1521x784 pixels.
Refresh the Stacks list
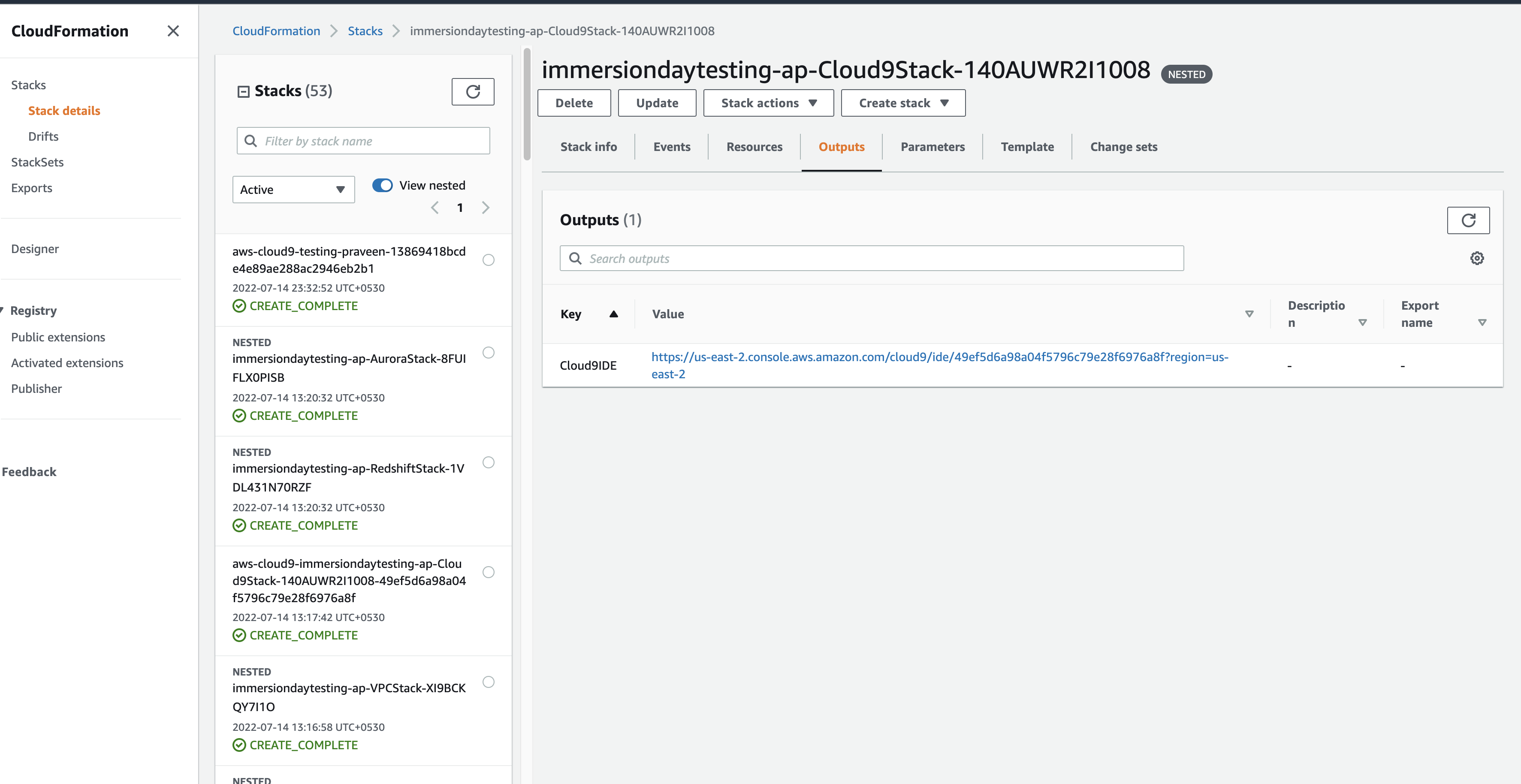pos(472,91)
